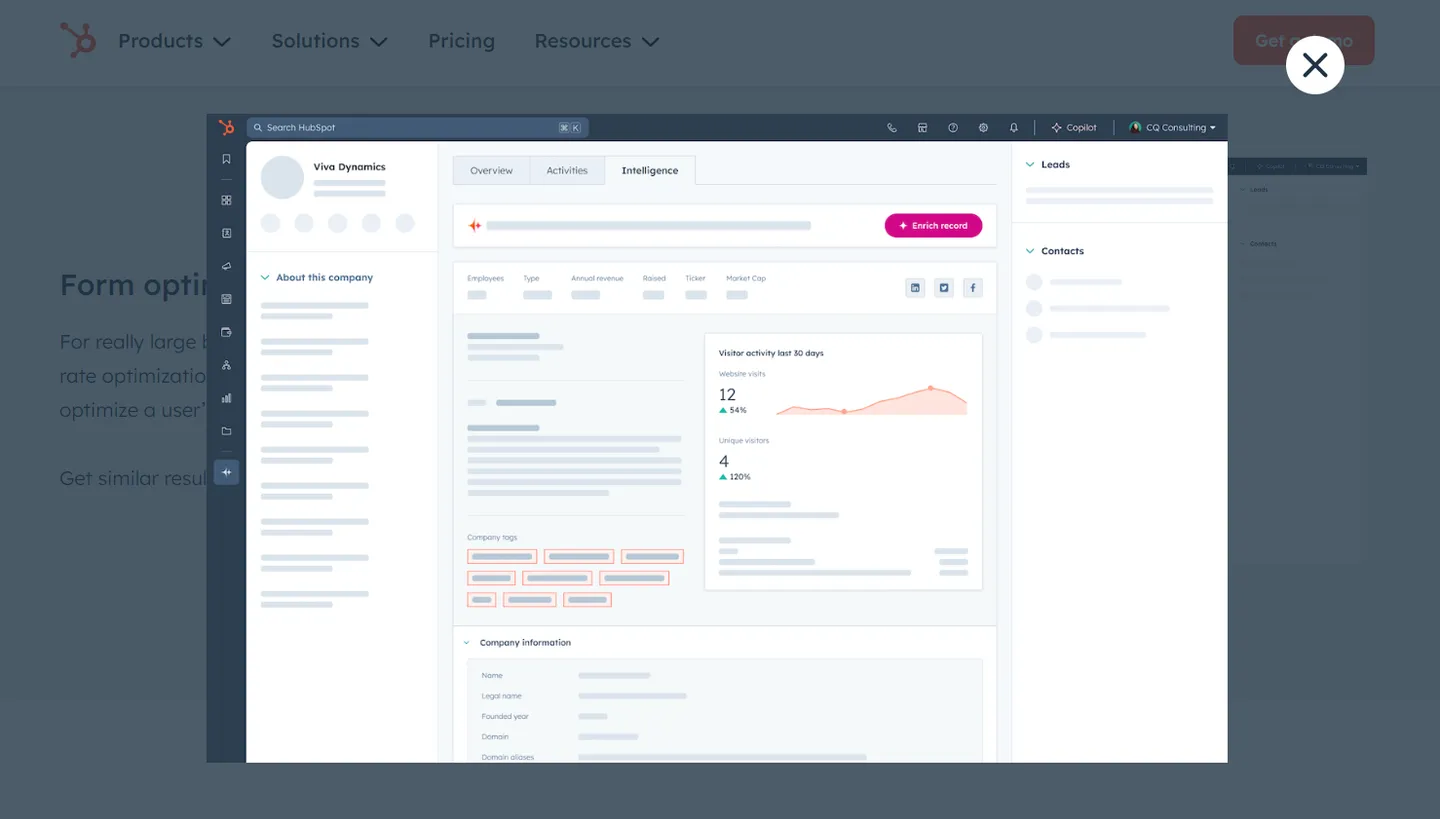Click the Facebook social icon
1440x819 pixels.
[973, 288]
